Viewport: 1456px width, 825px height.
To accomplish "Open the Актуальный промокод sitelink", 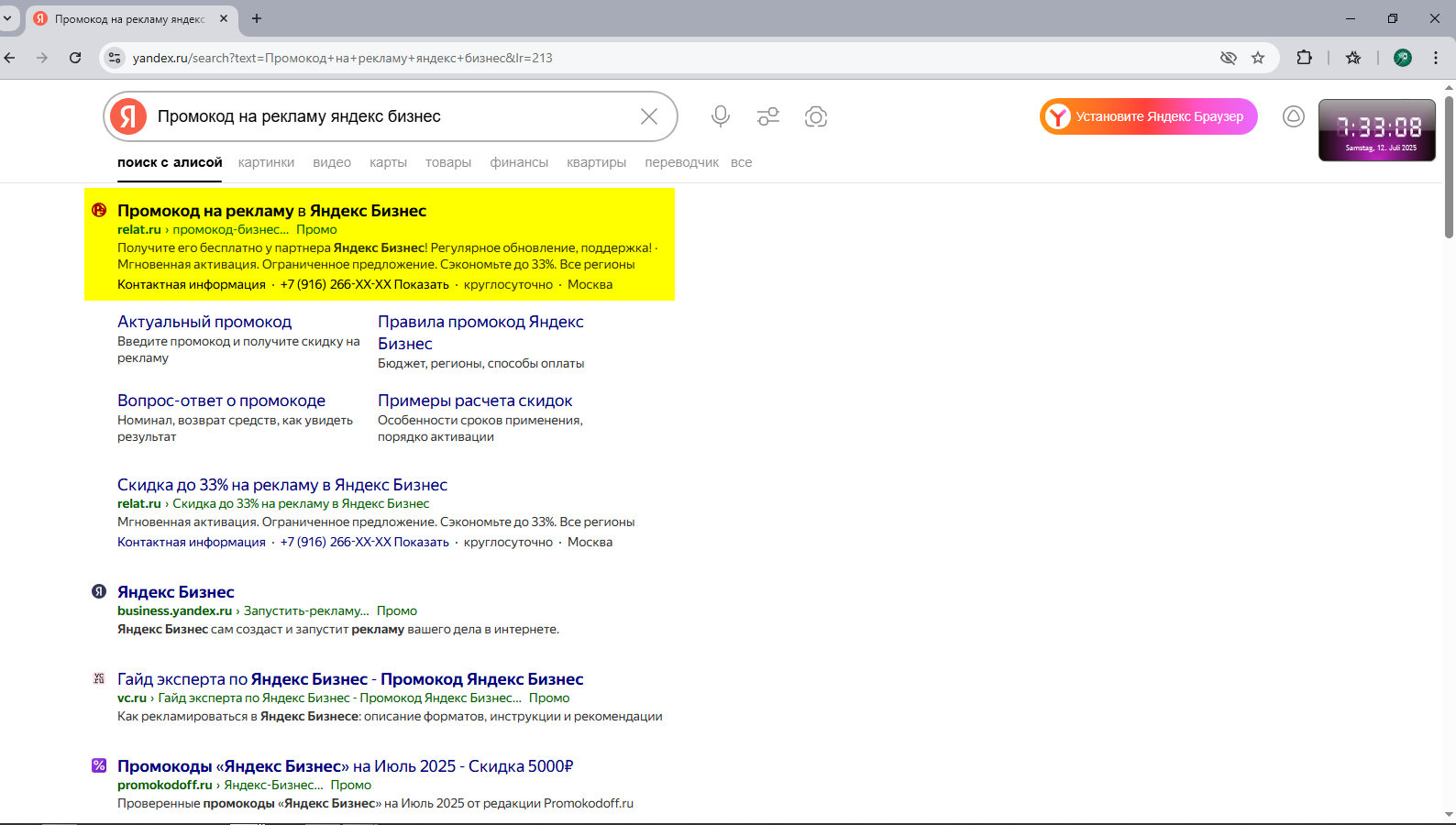I will tap(204, 322).
